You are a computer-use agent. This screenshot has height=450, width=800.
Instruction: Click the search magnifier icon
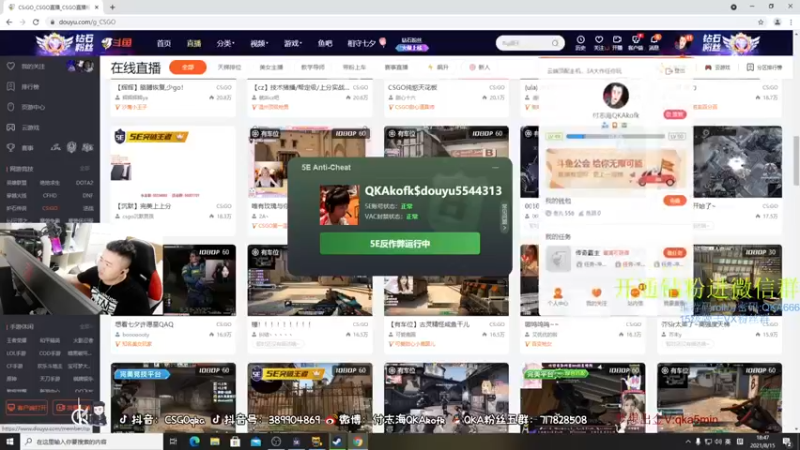[555, 43]
